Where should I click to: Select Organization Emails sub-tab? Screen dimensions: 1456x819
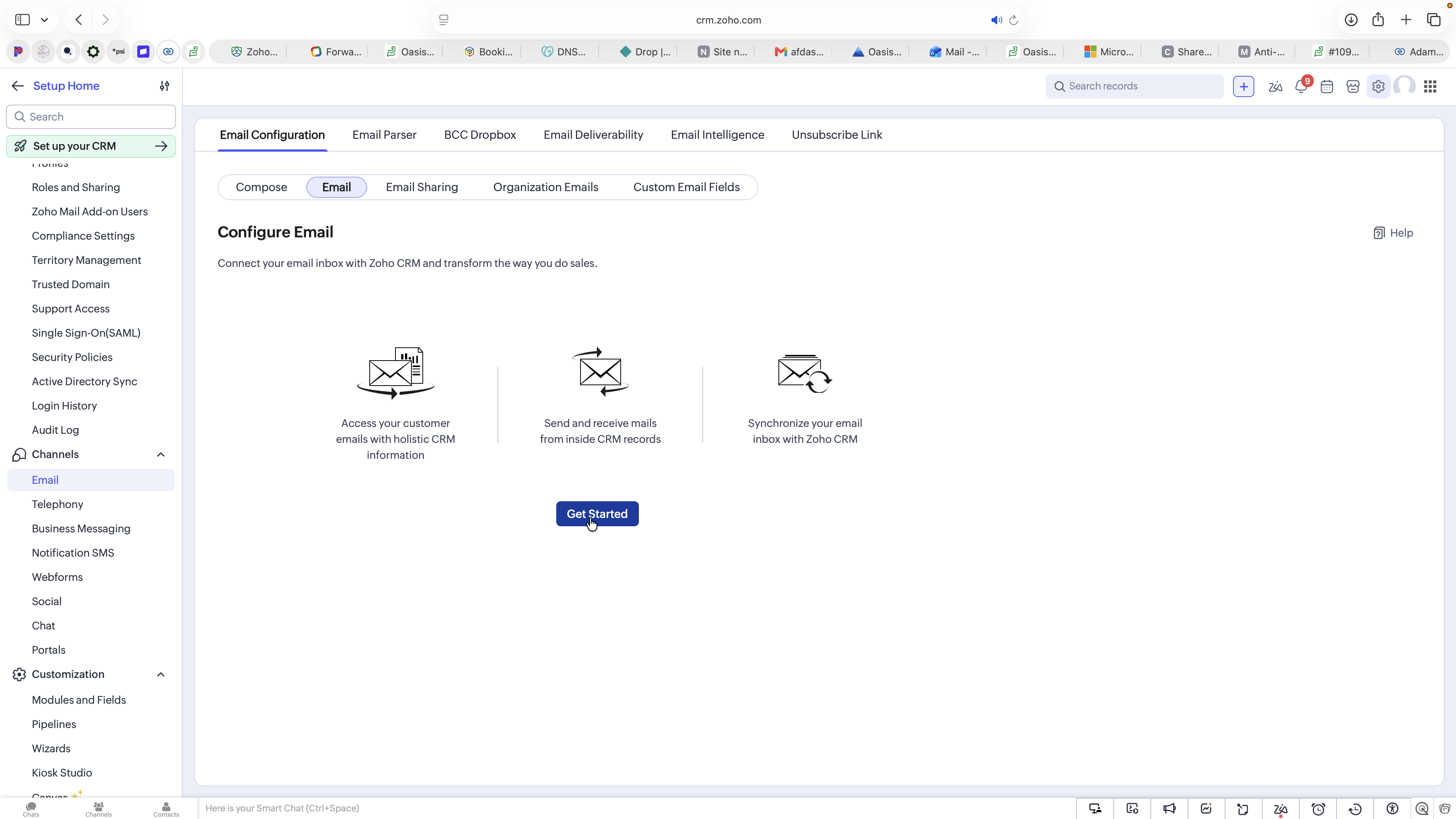(546, 187)
